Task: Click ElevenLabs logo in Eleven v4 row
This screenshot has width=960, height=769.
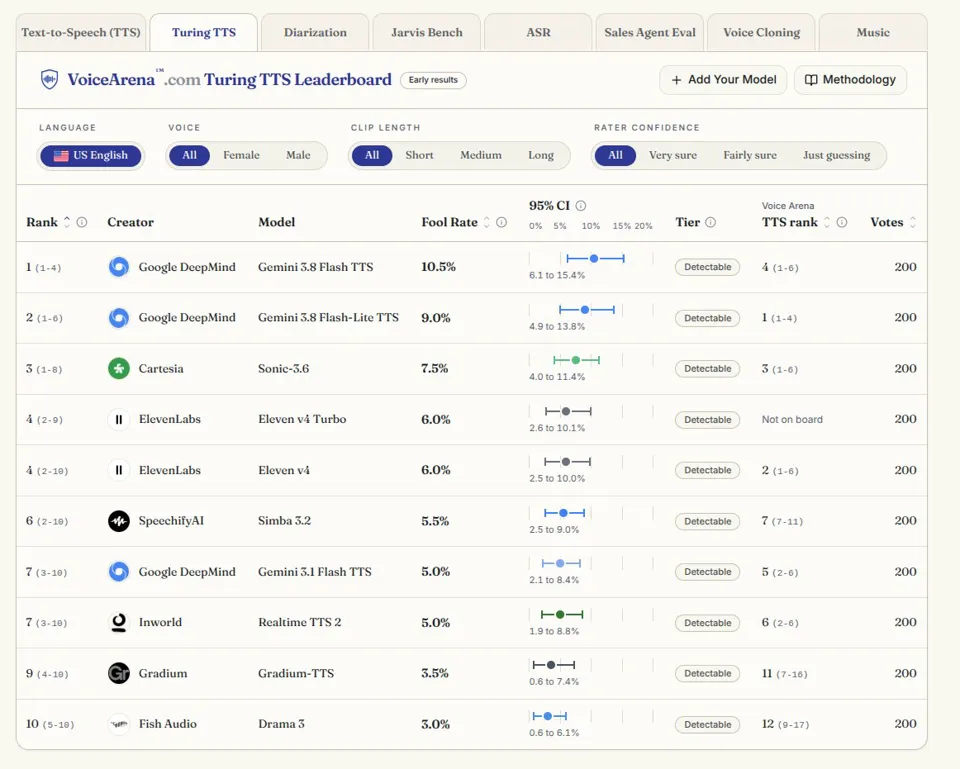Action: pyautogui.click(x=119, y=470)
